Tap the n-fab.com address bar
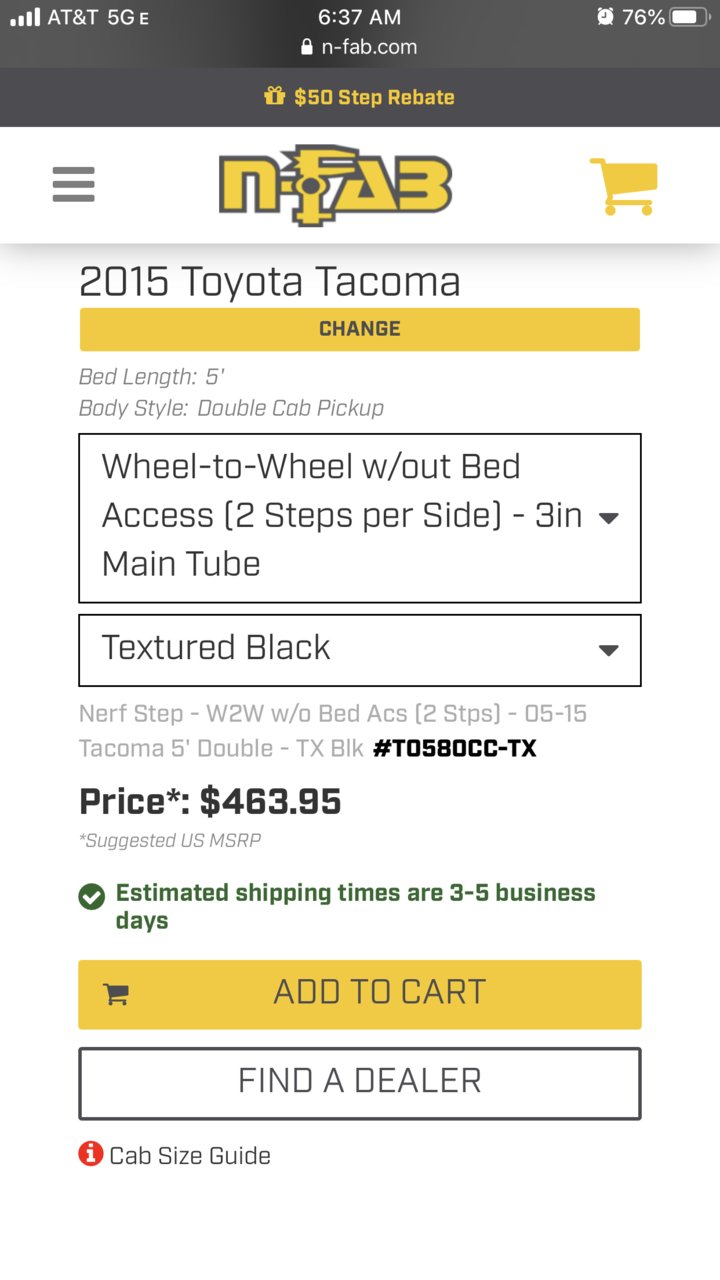Screen dimensions: 720x1280 pyautogui.click(x=360, y=47)
